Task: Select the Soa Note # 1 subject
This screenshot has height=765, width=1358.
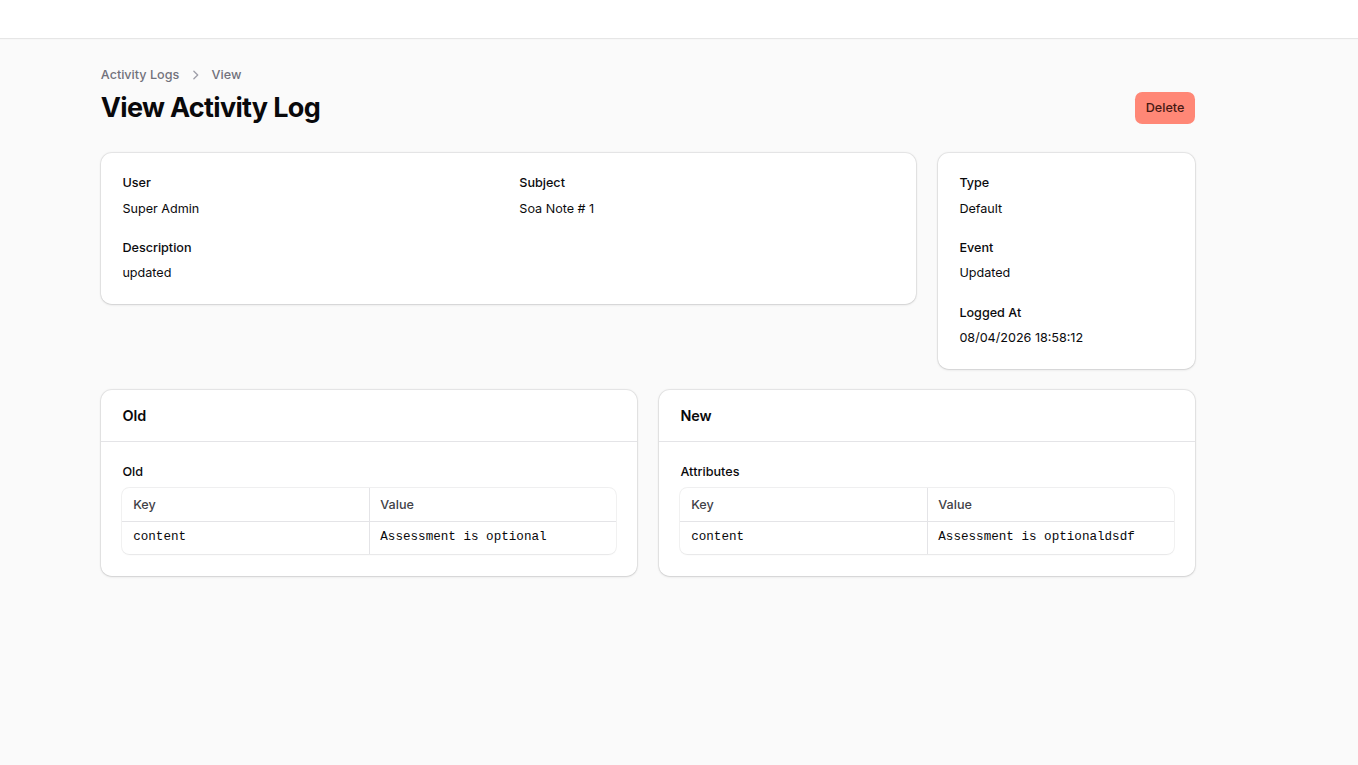Action: point(556,208)
